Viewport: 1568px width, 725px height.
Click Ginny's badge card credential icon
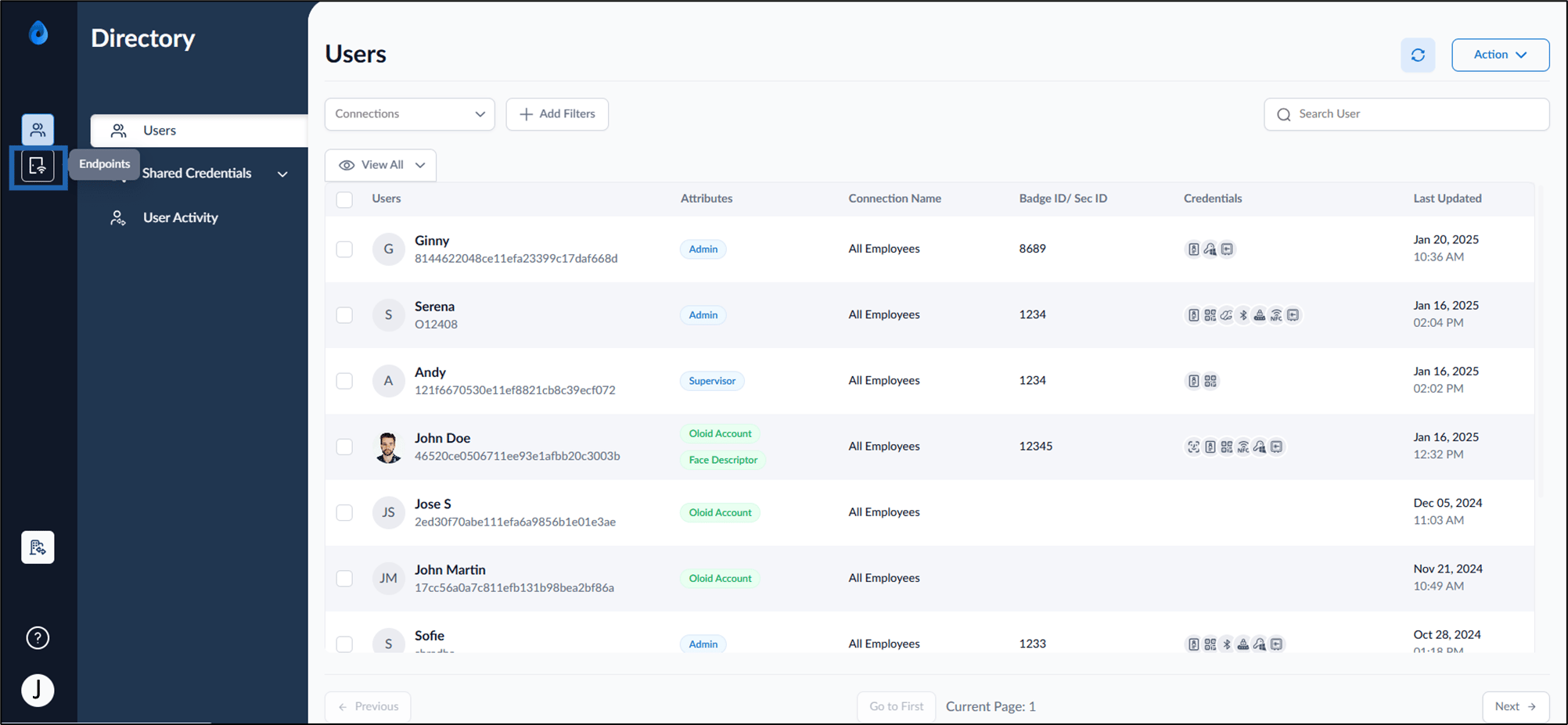tap(1193, 249)
